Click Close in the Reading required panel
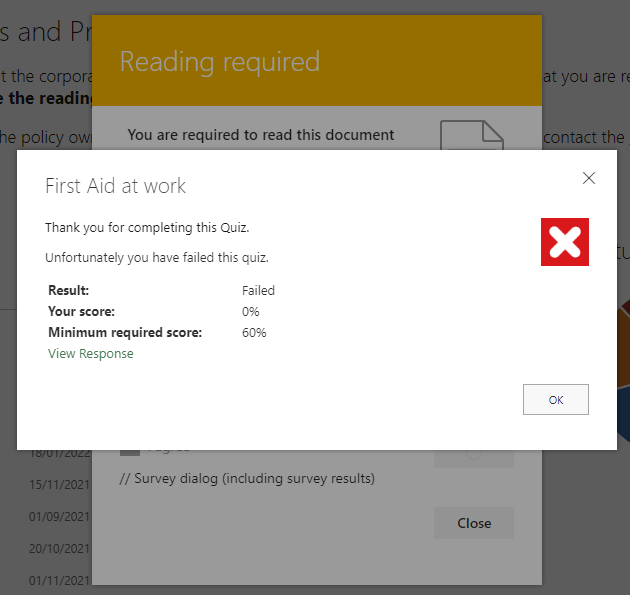The width and height of the screenshot is (630, 595). tap(473, 523)
